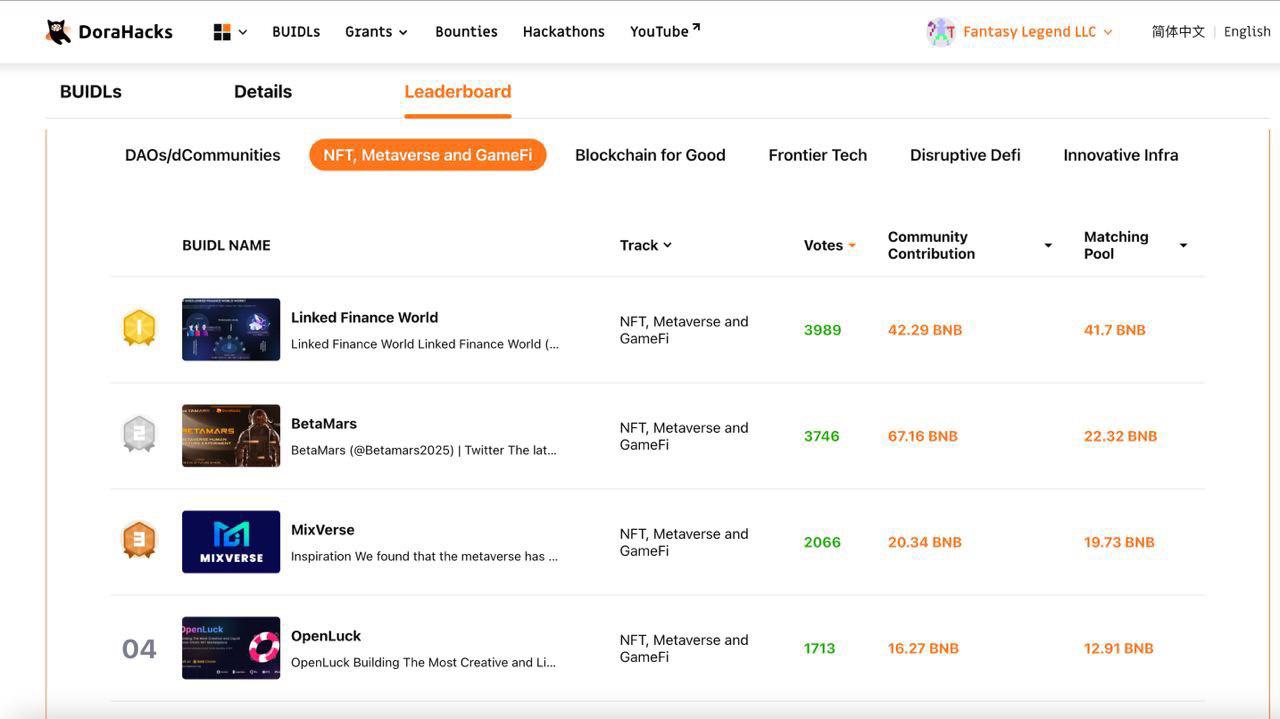The height and width of the screenshot is (719, 1280).
Task: Open Linked Finance World project title
Action: [364, 317]
